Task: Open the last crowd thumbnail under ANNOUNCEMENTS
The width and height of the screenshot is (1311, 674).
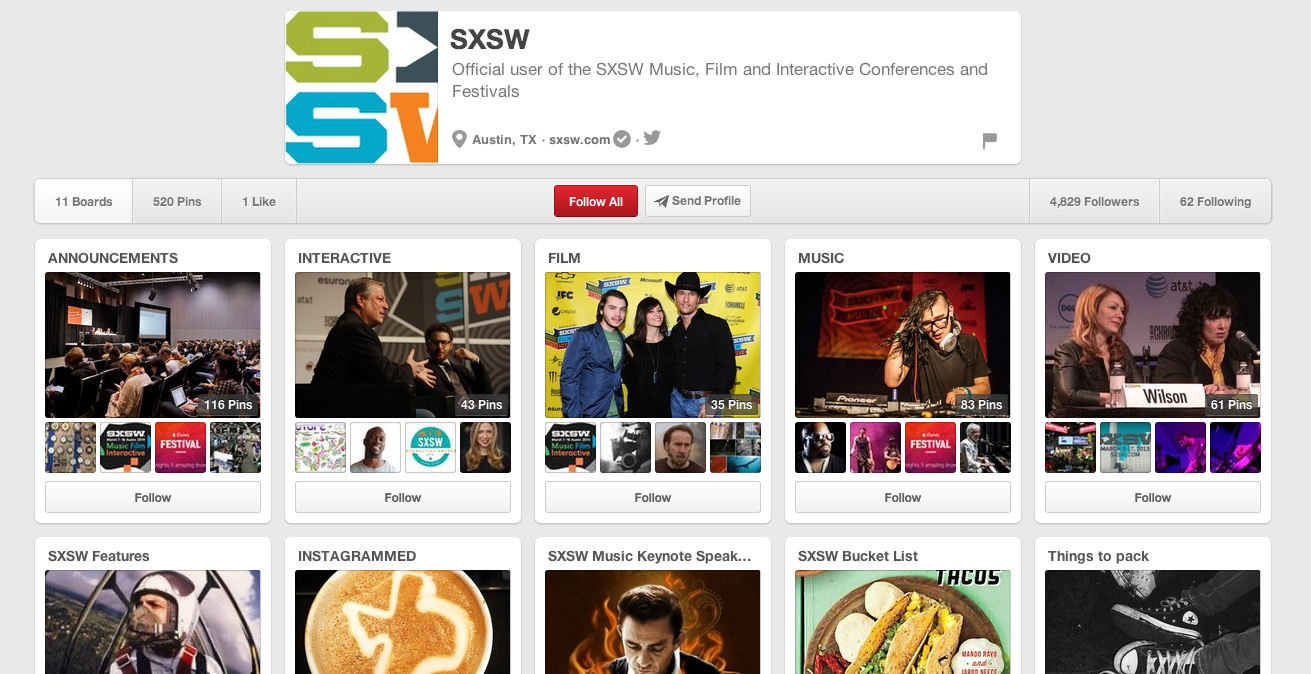Action: pos(236,447)
